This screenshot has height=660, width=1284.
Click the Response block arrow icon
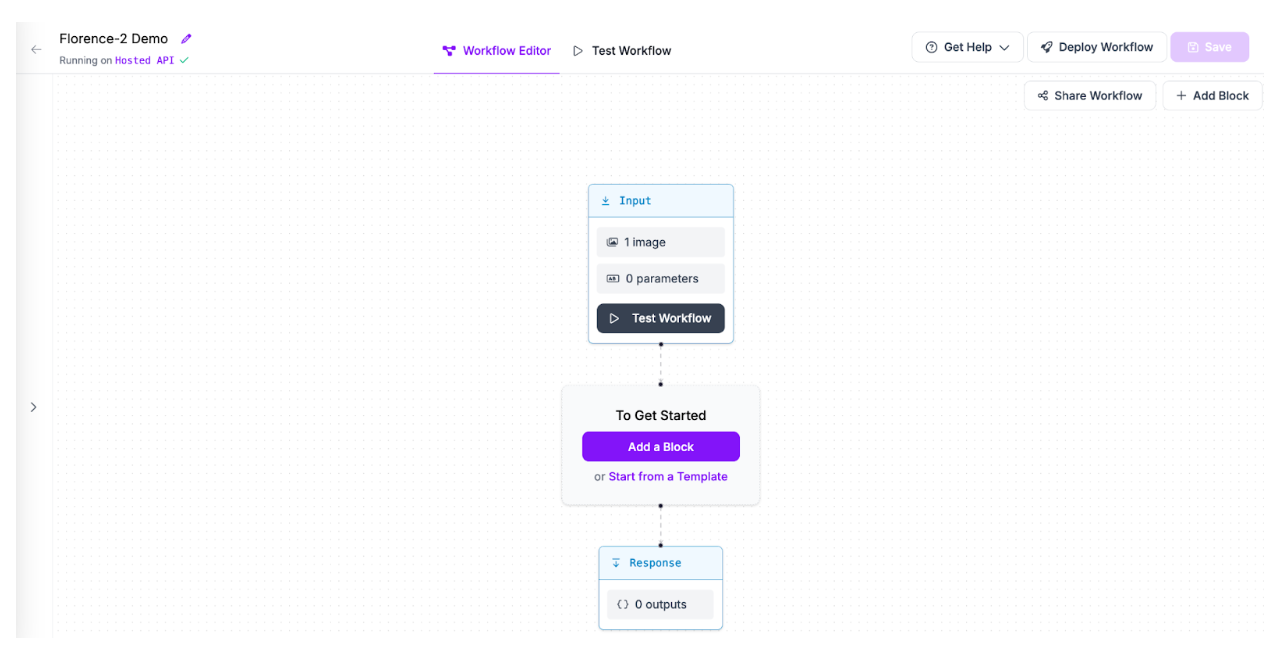616,563
